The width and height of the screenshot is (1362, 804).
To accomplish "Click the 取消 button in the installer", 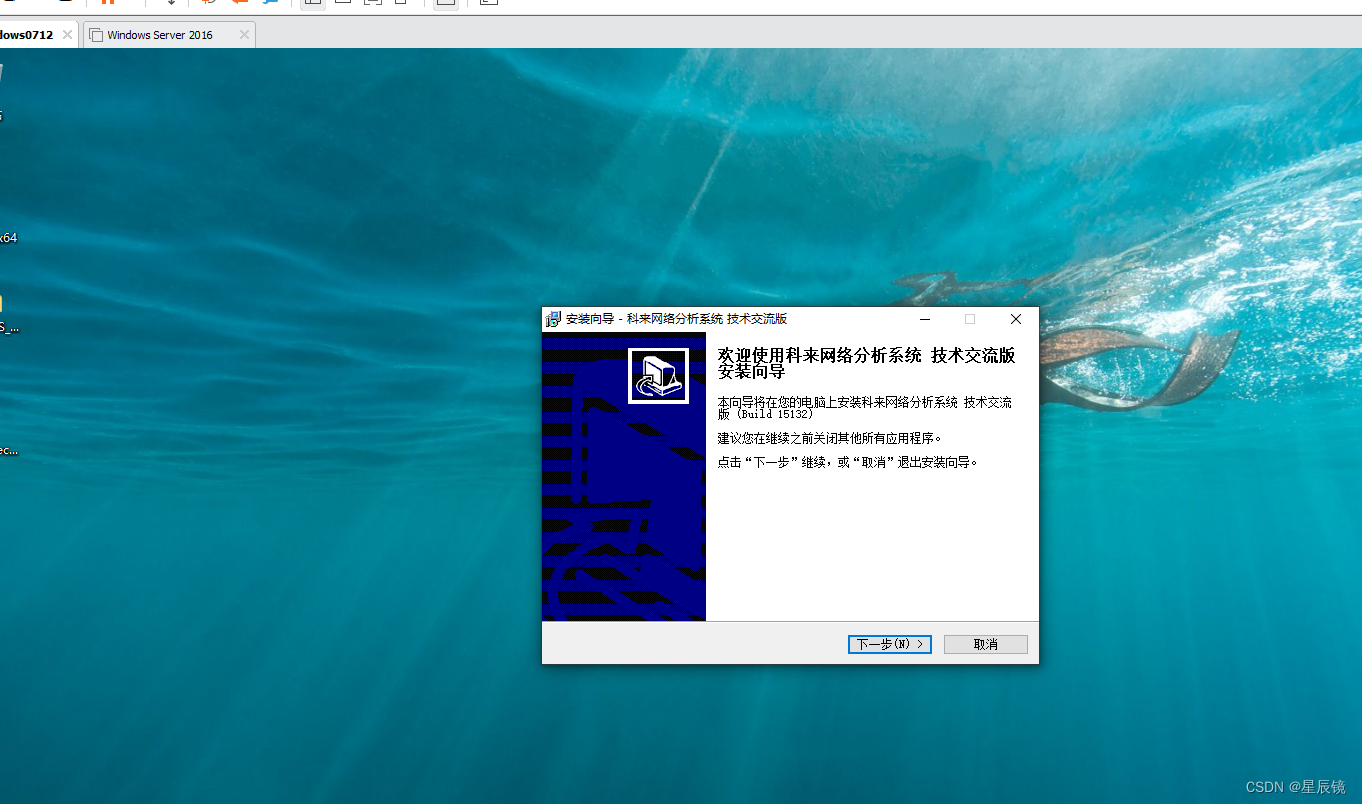I will [985, 645].
